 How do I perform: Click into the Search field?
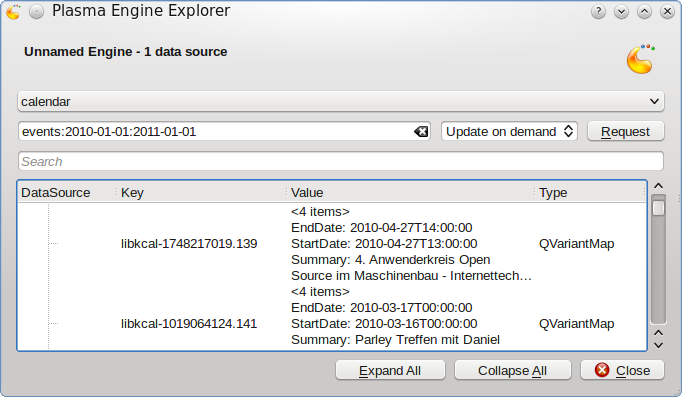pyautogui.click(x=341, y=161)
